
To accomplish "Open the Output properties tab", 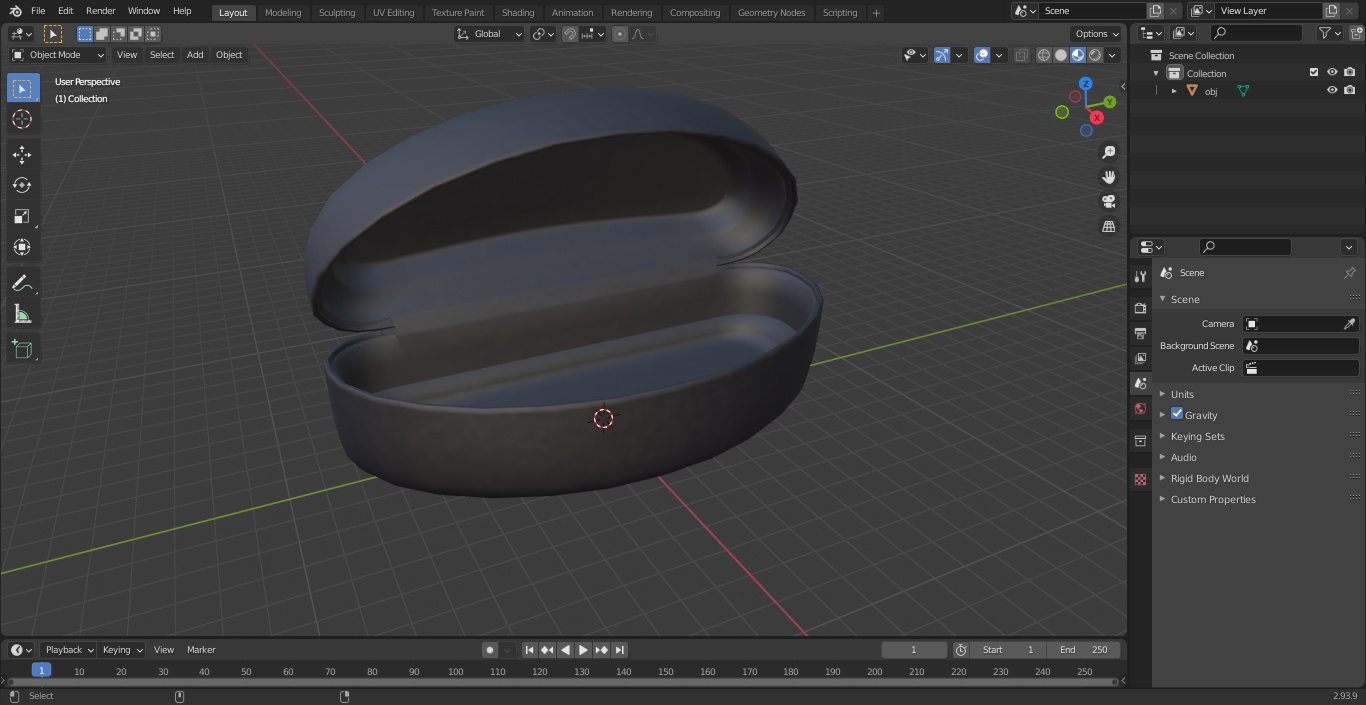I will (1140, 334).
